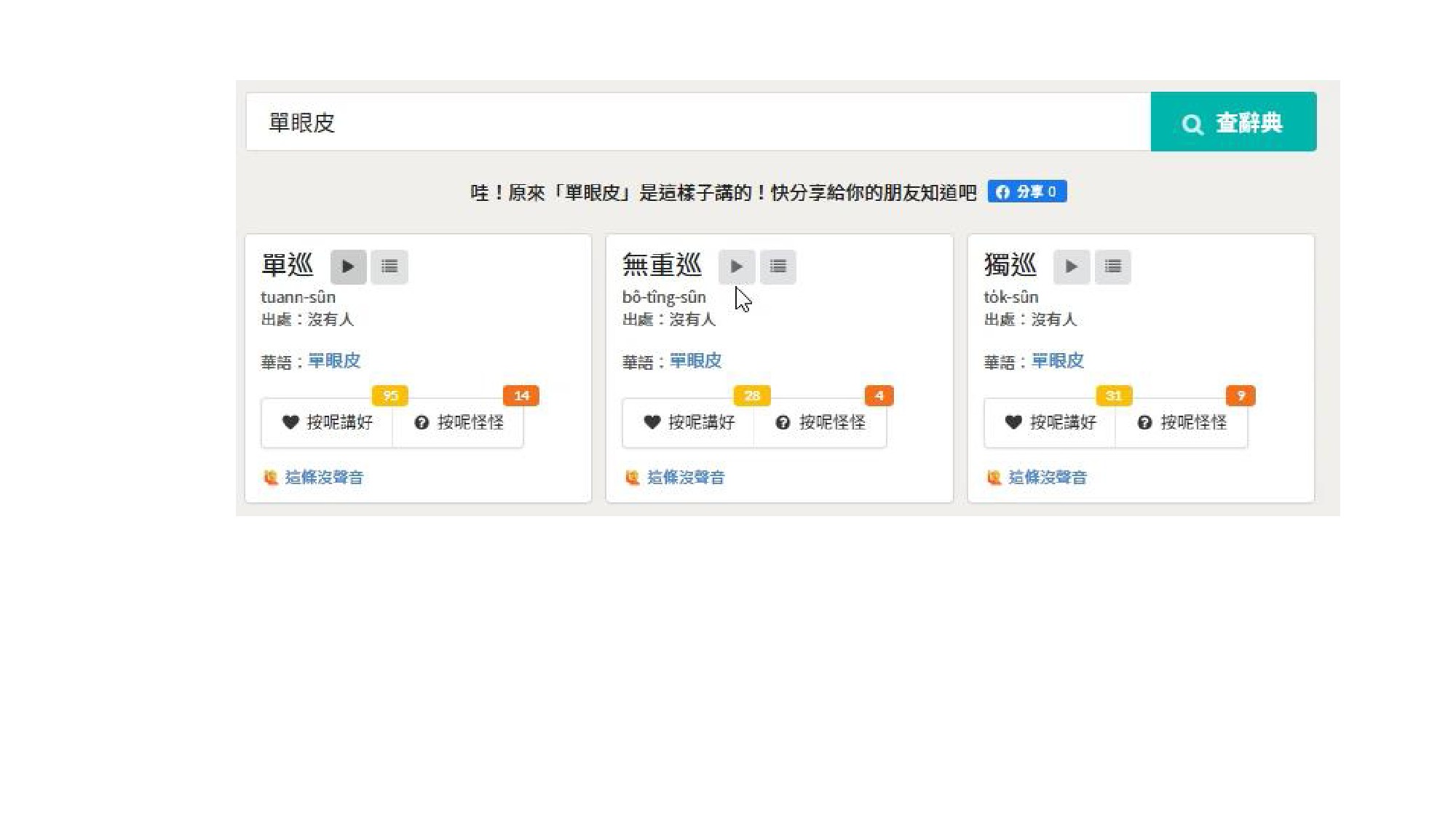Play the 獨巡 audio clip
Viewport: 1456px width, 819px height.
(x=1071, y=266)
